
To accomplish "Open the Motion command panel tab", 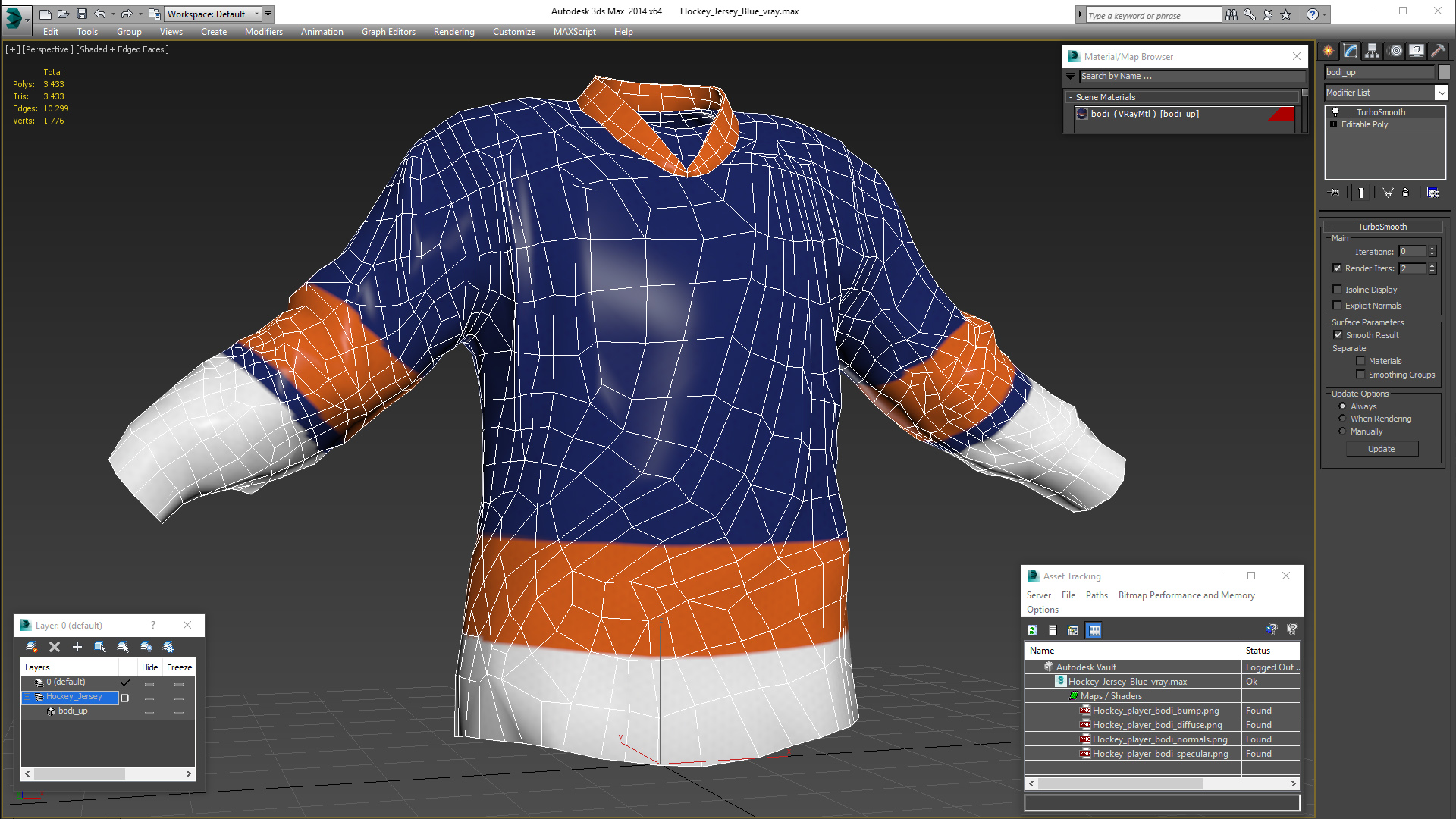I will point(1395,51).
